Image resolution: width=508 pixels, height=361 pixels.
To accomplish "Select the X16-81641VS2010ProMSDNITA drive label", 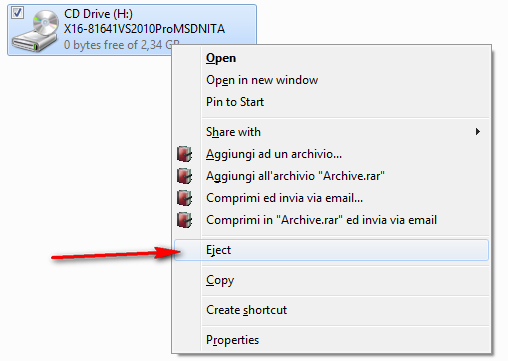I will pyautogui.click(x=144, y=29).
